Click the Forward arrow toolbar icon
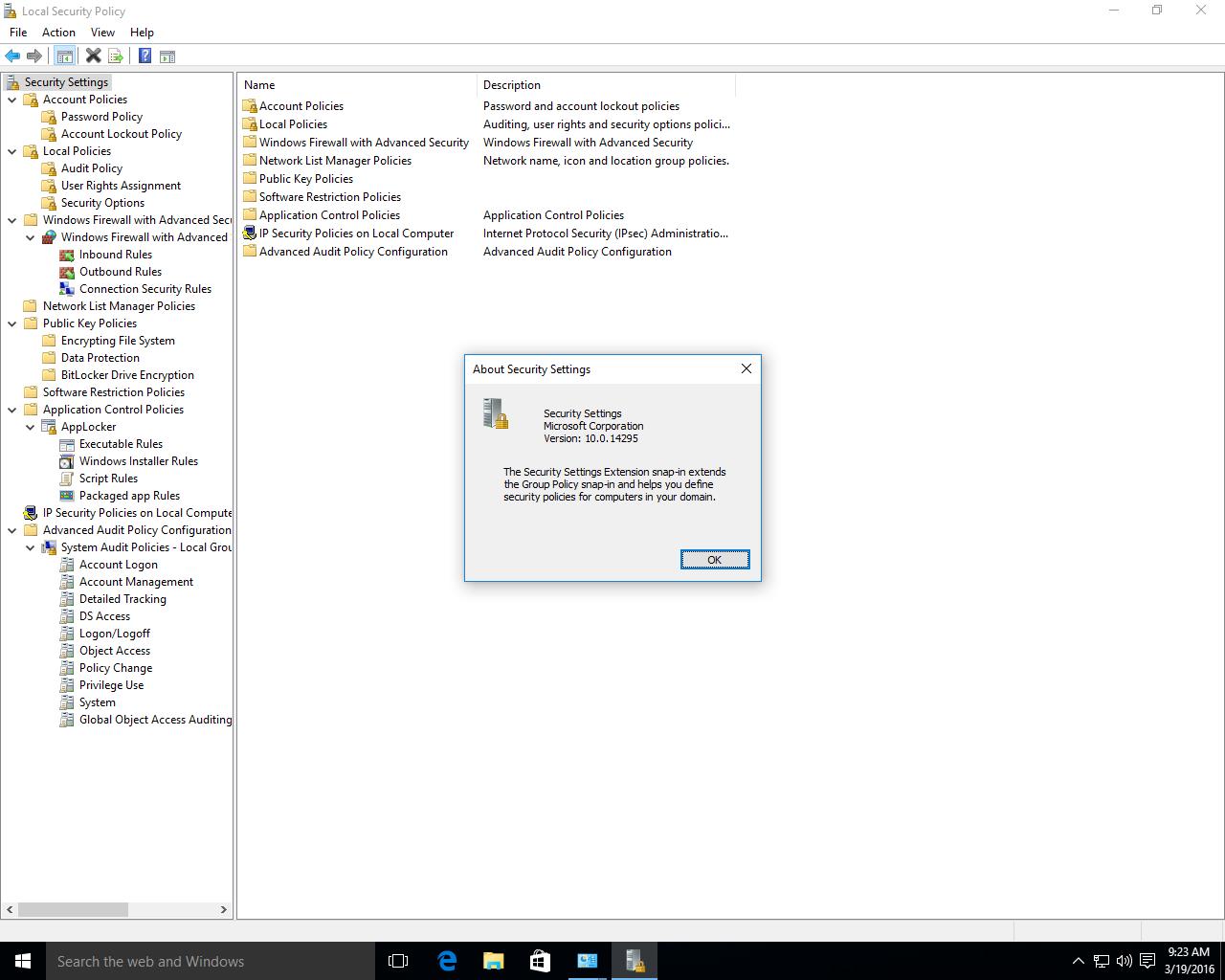The height and width of the screenshot is (980, 1225). pos(34,56)
